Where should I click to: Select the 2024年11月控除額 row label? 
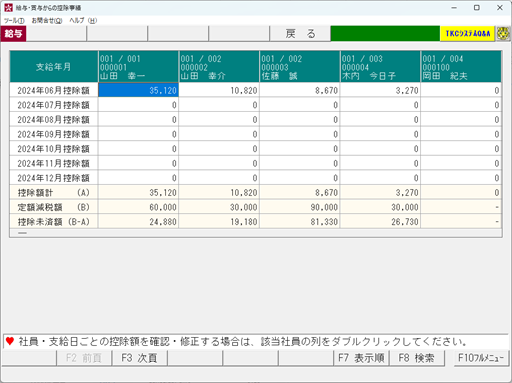(x=54, y=163)
